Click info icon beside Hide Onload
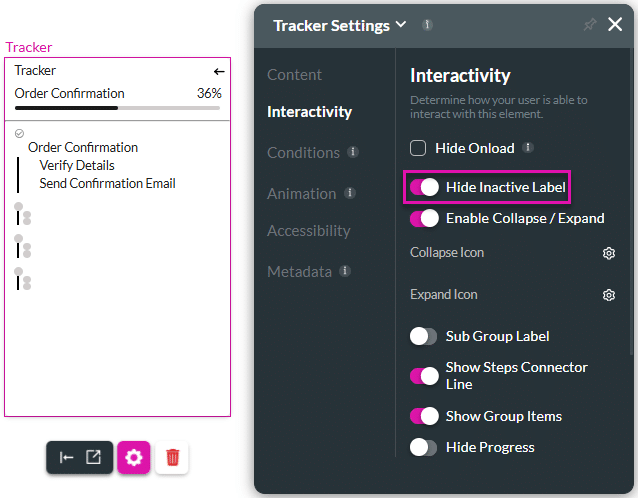This screenshot has width=638, height=498. point(528,147)
